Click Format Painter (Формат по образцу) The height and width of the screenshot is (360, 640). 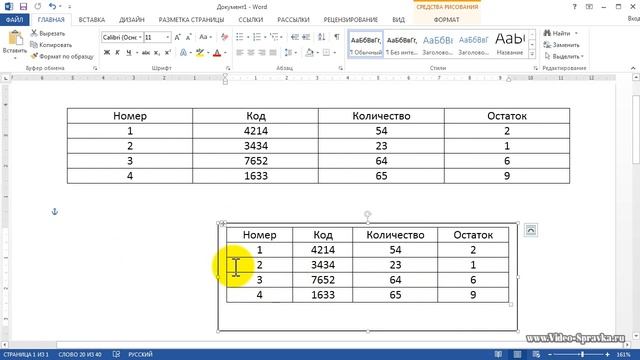62,56
